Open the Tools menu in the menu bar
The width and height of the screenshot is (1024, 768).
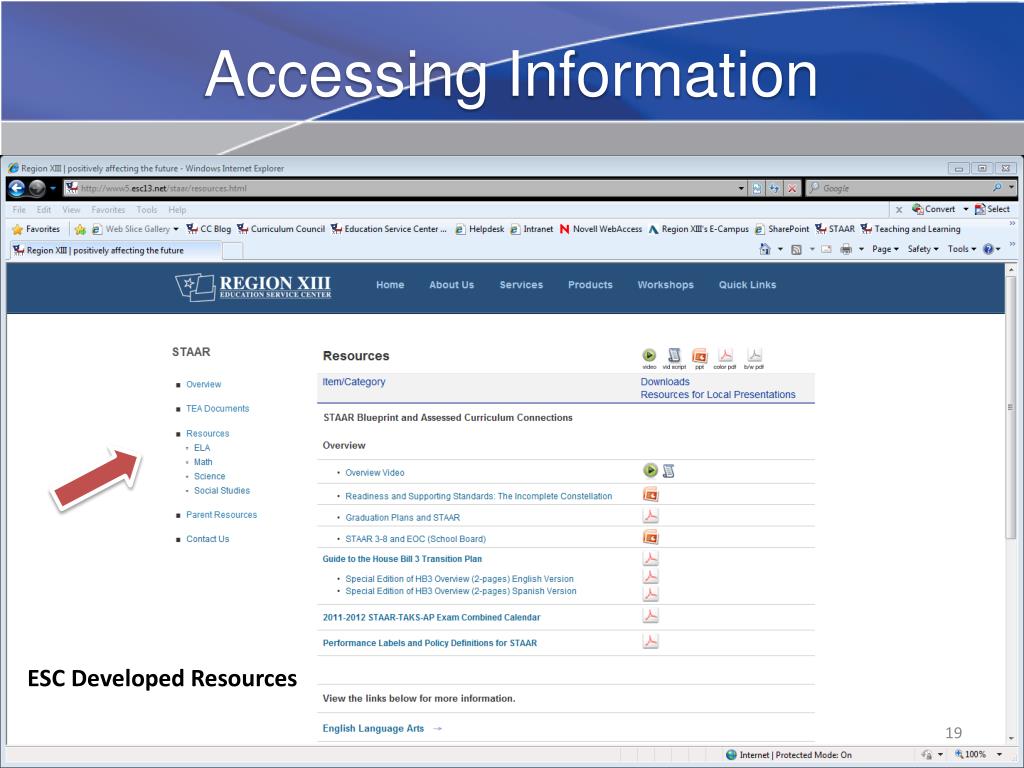146,210
